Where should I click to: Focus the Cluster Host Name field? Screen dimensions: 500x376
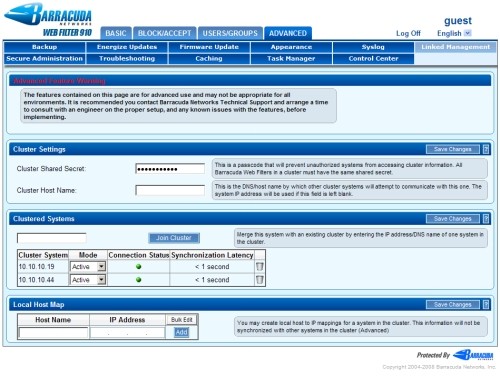(x=170, y=190)
